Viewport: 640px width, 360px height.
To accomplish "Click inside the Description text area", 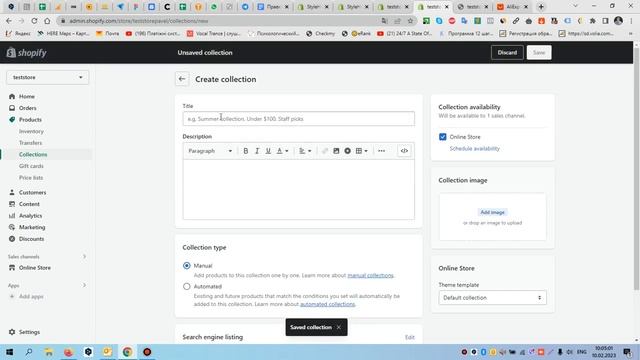I will click(298, 189).
